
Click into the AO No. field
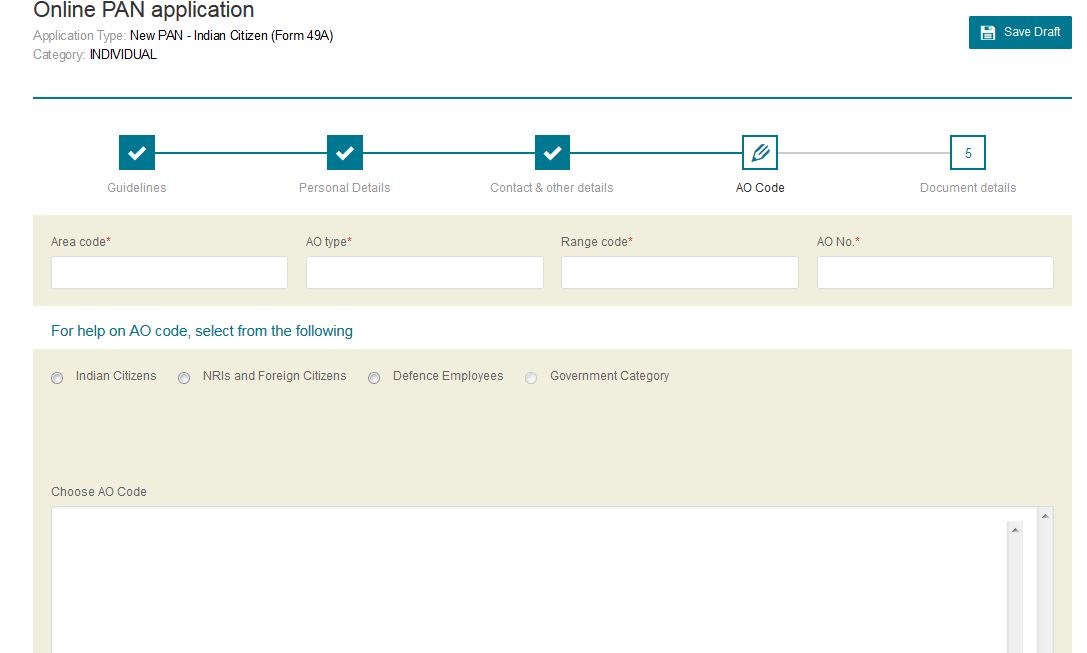click(934, 273)
